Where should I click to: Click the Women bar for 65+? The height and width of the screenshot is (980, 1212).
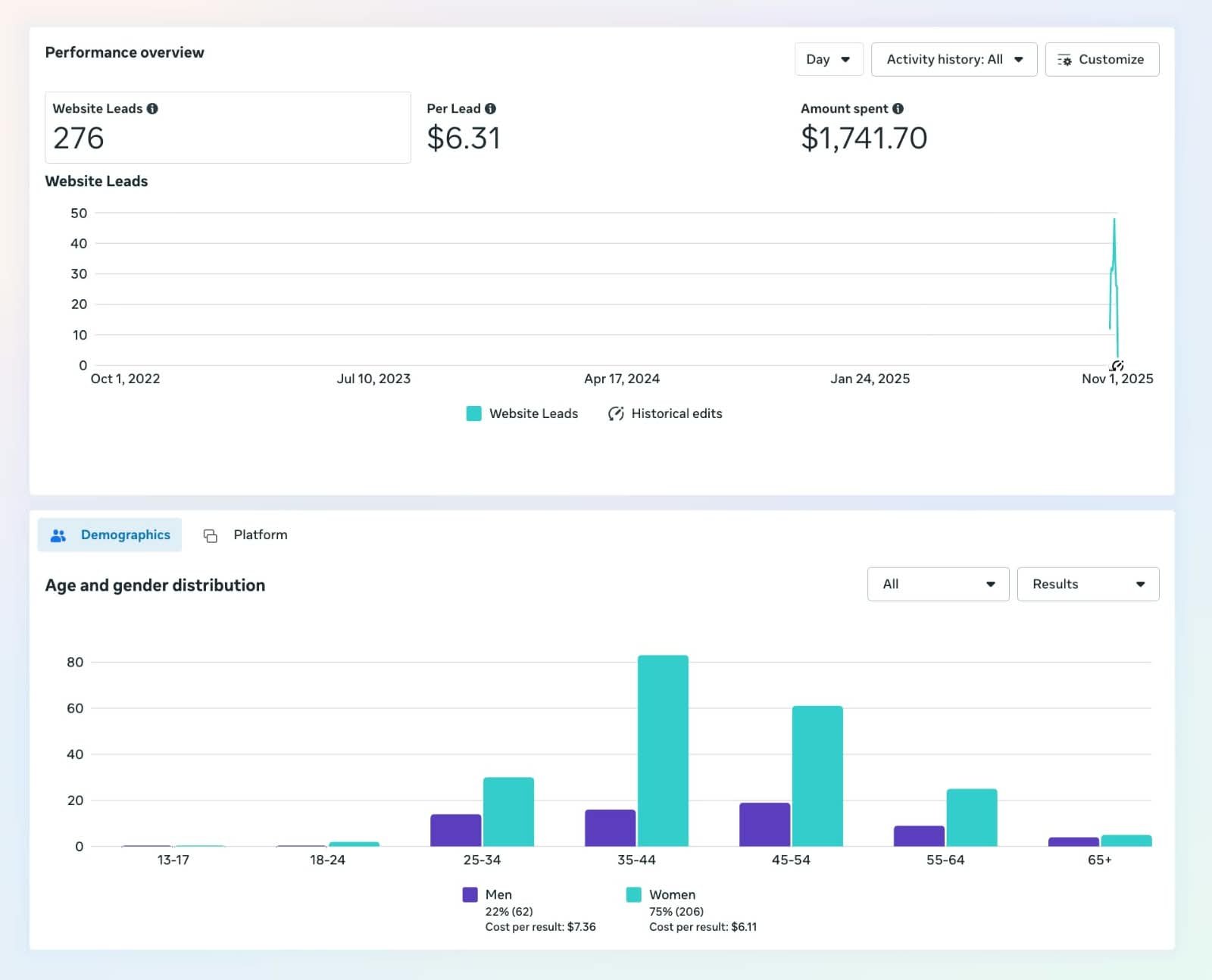coord(1126,841)
